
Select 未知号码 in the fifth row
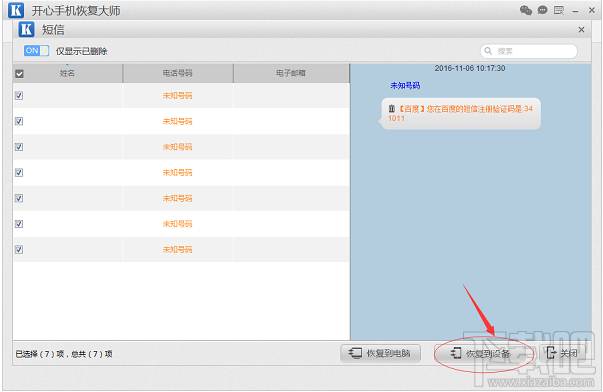177,198
